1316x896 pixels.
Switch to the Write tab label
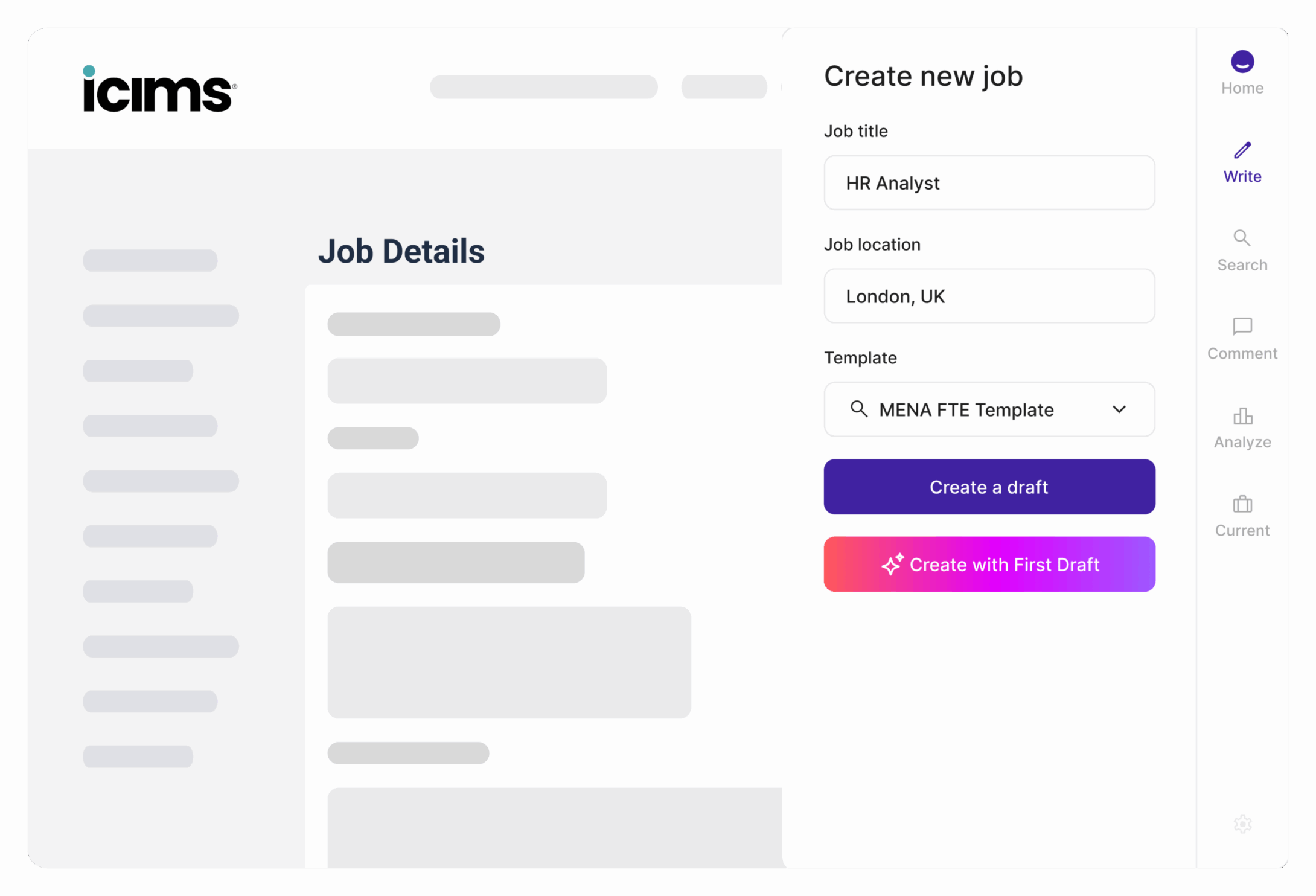pos(1242,177)
